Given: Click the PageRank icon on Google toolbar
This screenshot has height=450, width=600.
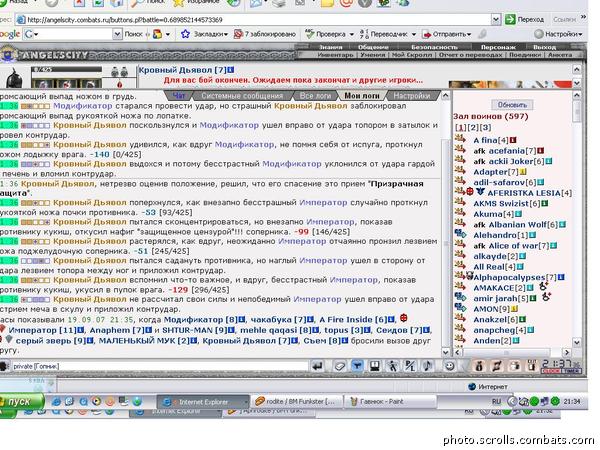Looking at the screenshot, I should point(157,34).
